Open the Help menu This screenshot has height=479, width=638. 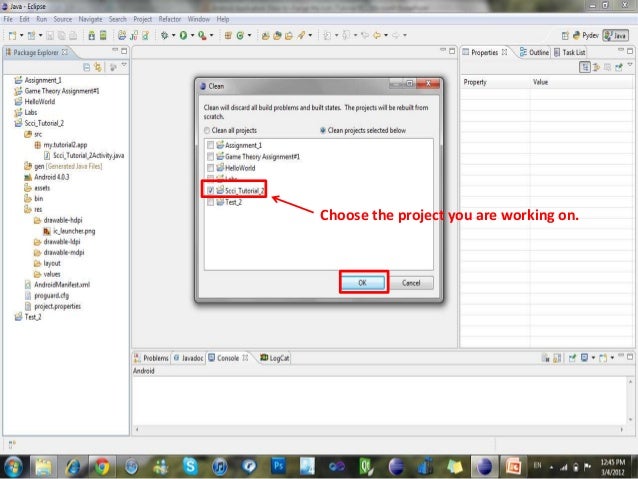[223, 19]
